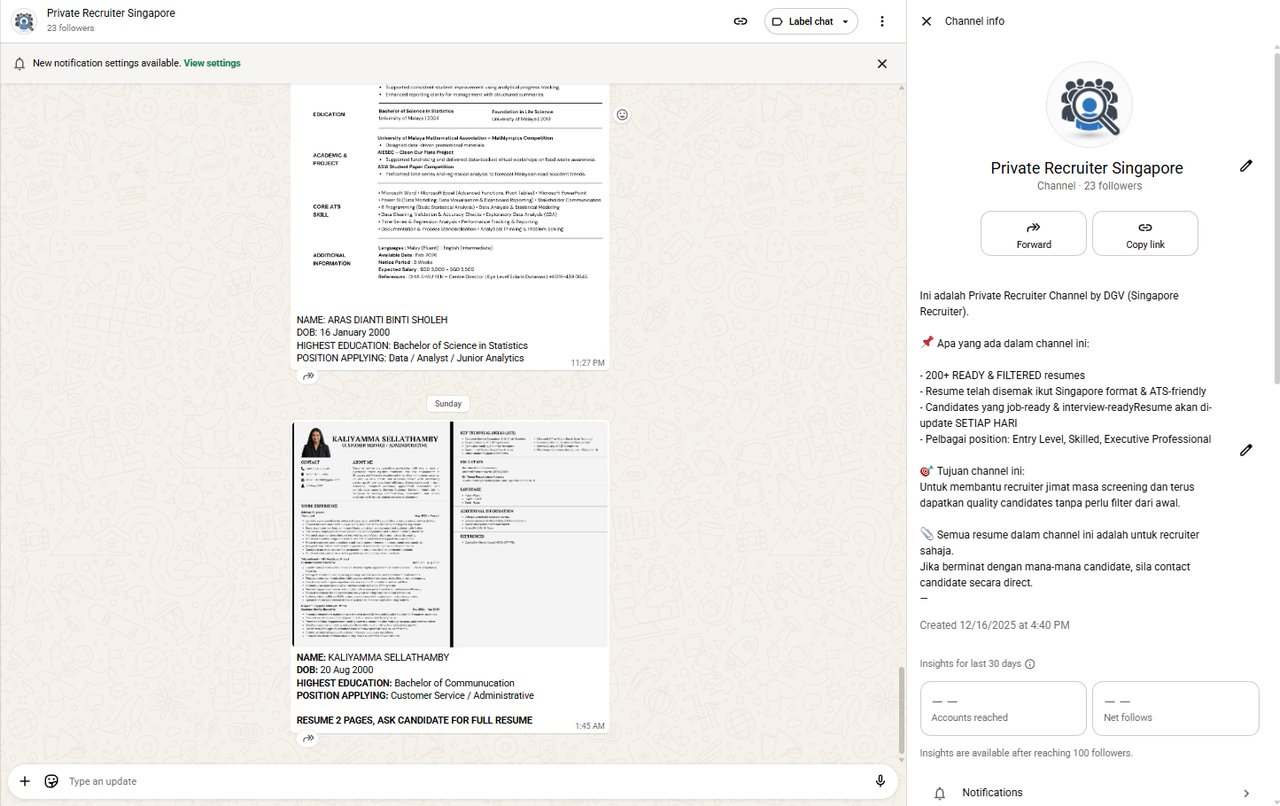Dismiss the notification settings banner
1280x806 pixels.
tap(882, 63)
